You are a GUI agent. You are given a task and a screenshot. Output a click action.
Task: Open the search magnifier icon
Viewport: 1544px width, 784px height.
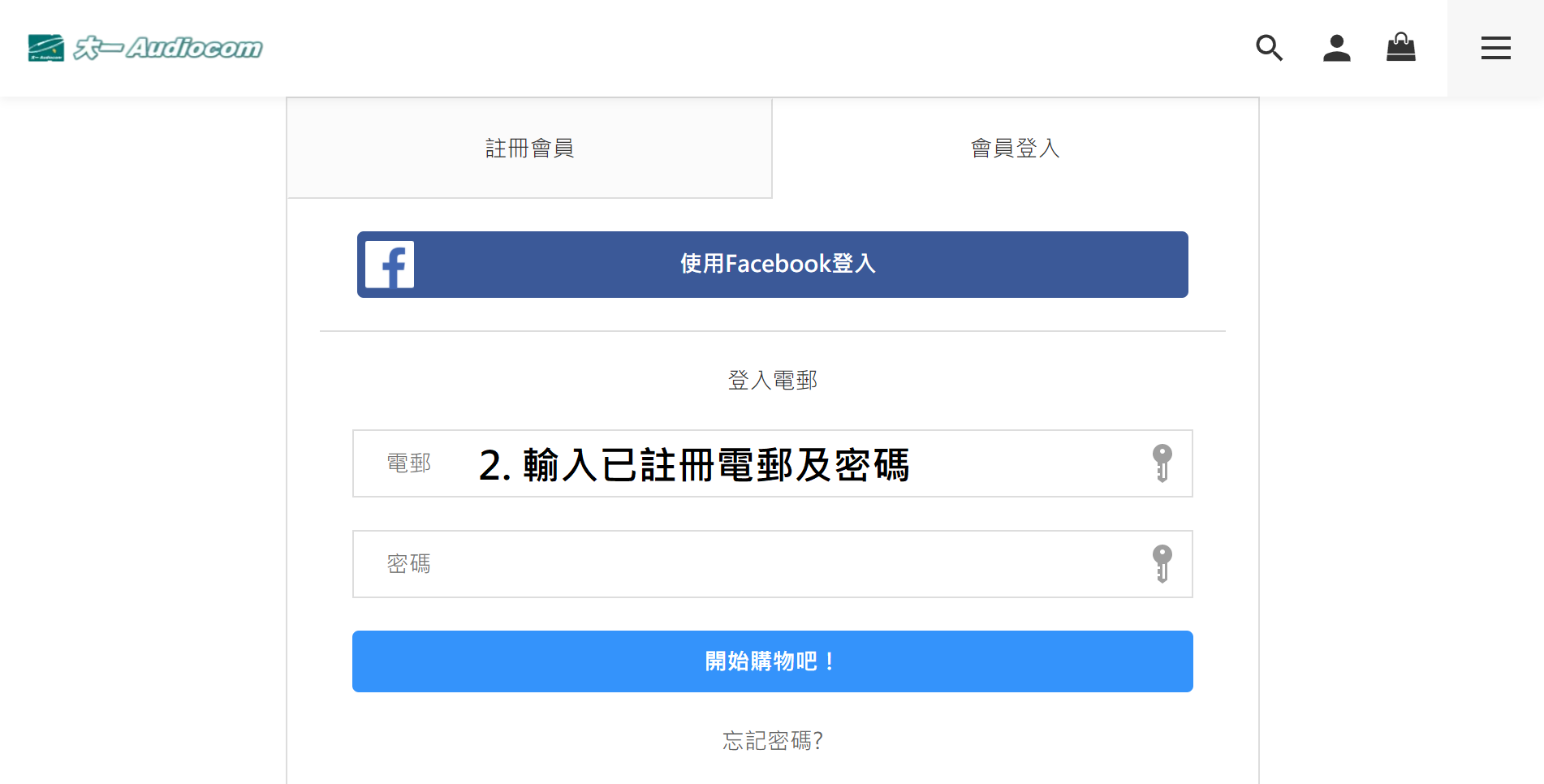coord(1269,48)
